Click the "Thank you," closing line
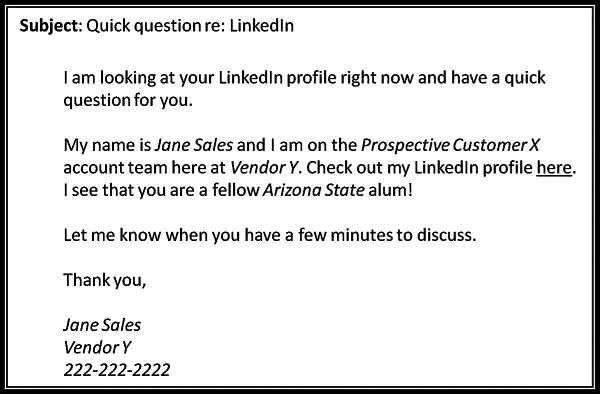 (105, 280)
